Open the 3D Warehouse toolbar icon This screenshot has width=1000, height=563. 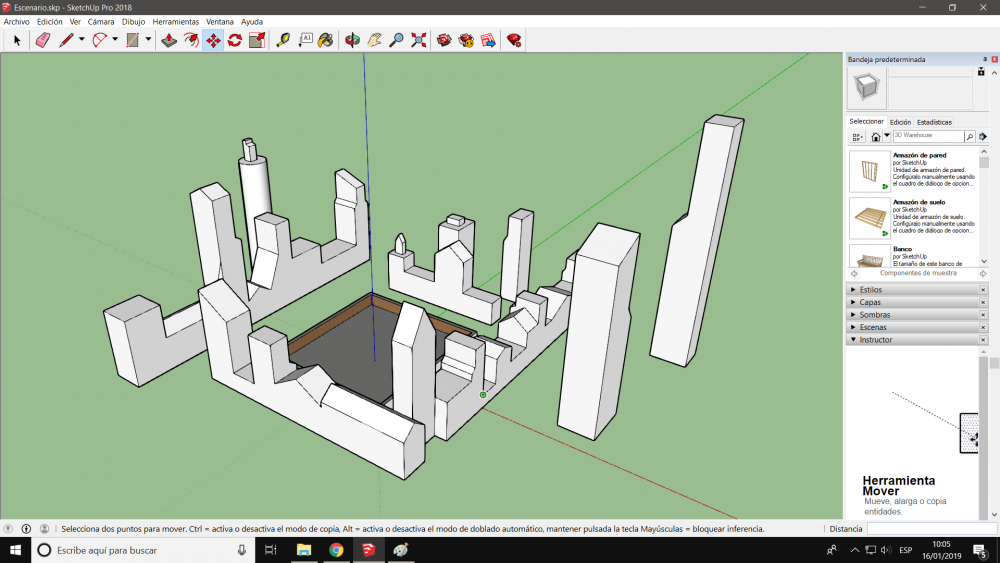[x=444, y=40]
